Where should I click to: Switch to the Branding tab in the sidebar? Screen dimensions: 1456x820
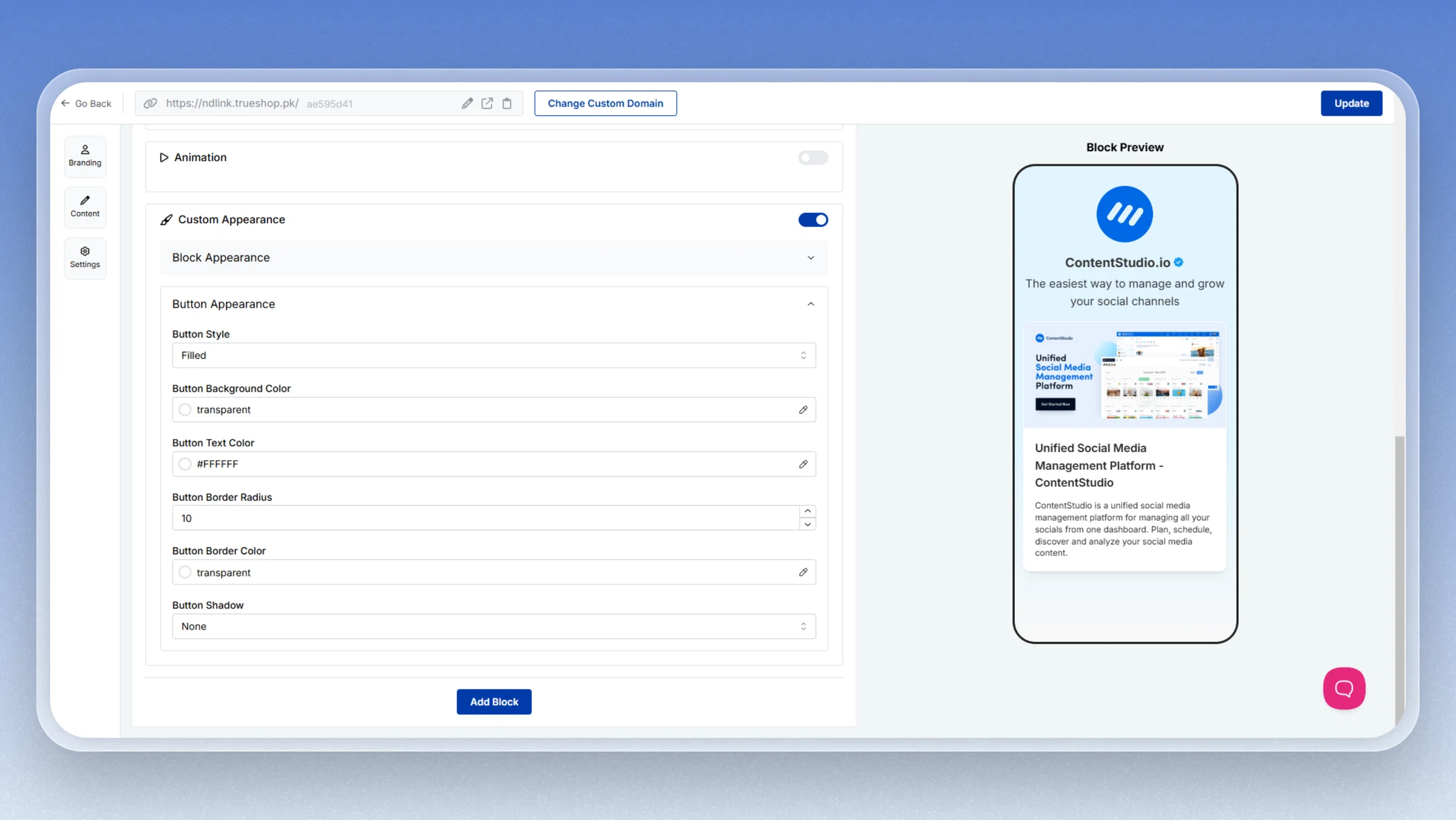point(85,156)
